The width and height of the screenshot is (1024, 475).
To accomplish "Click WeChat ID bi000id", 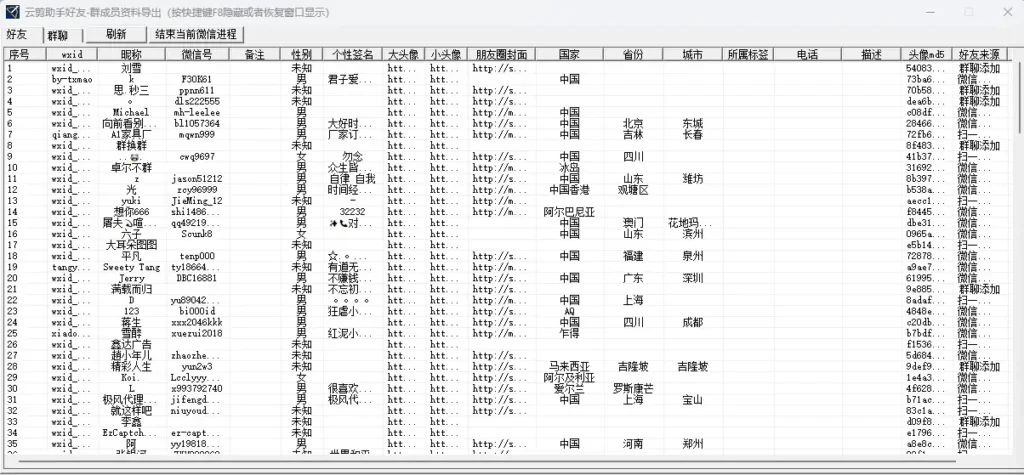I will tap(197, 312).
